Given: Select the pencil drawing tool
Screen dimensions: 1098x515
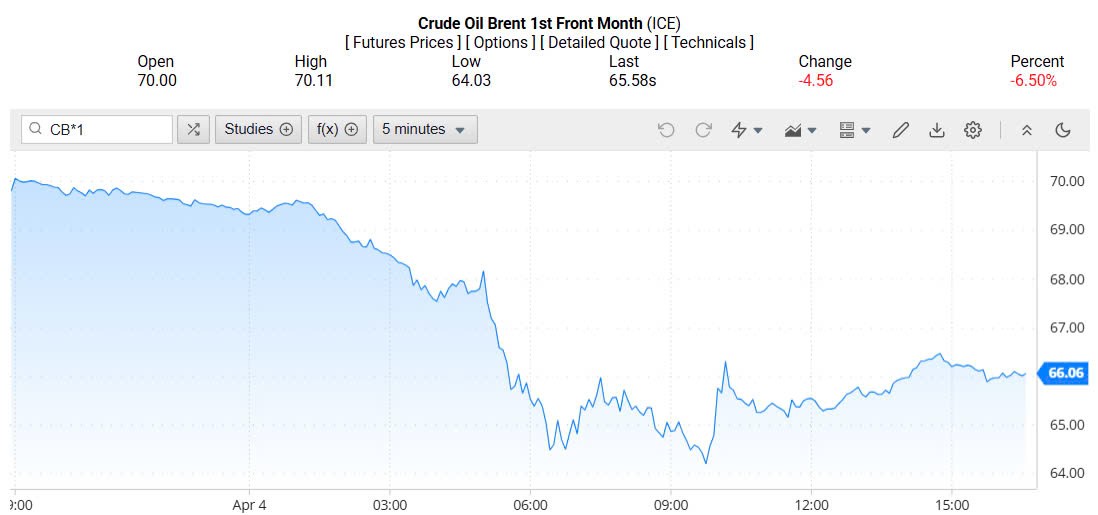Looking at the screenshot, I should click(x=900, y=130).
